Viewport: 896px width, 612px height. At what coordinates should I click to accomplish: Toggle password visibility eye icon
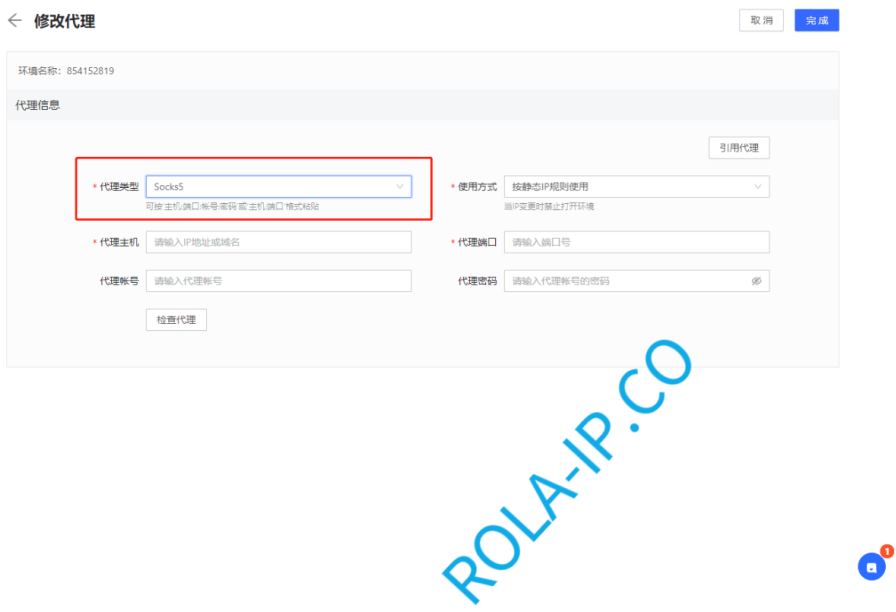pyautogui.click(x=756, y=282)
